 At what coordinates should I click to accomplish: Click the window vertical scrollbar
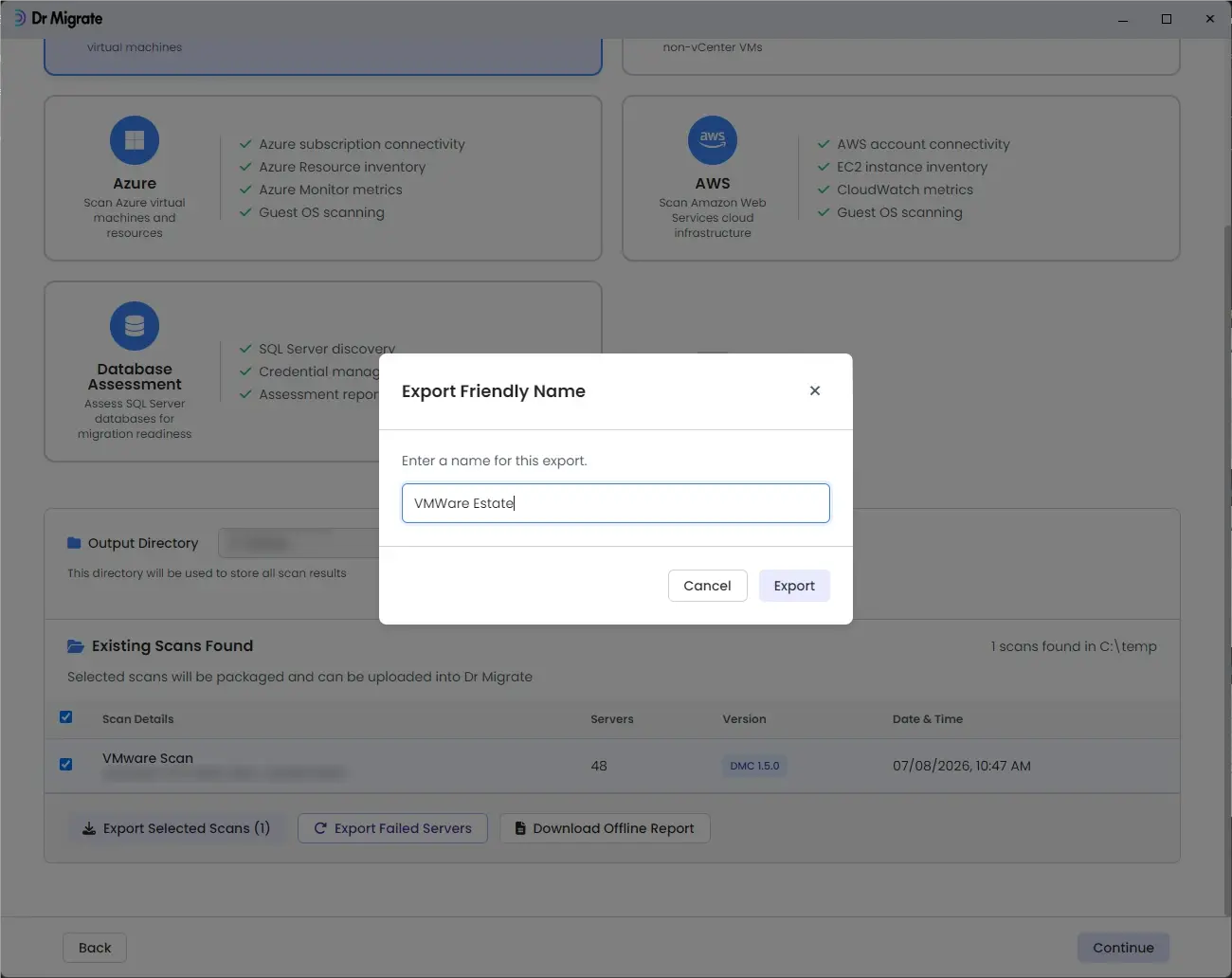click(1227, 569)
